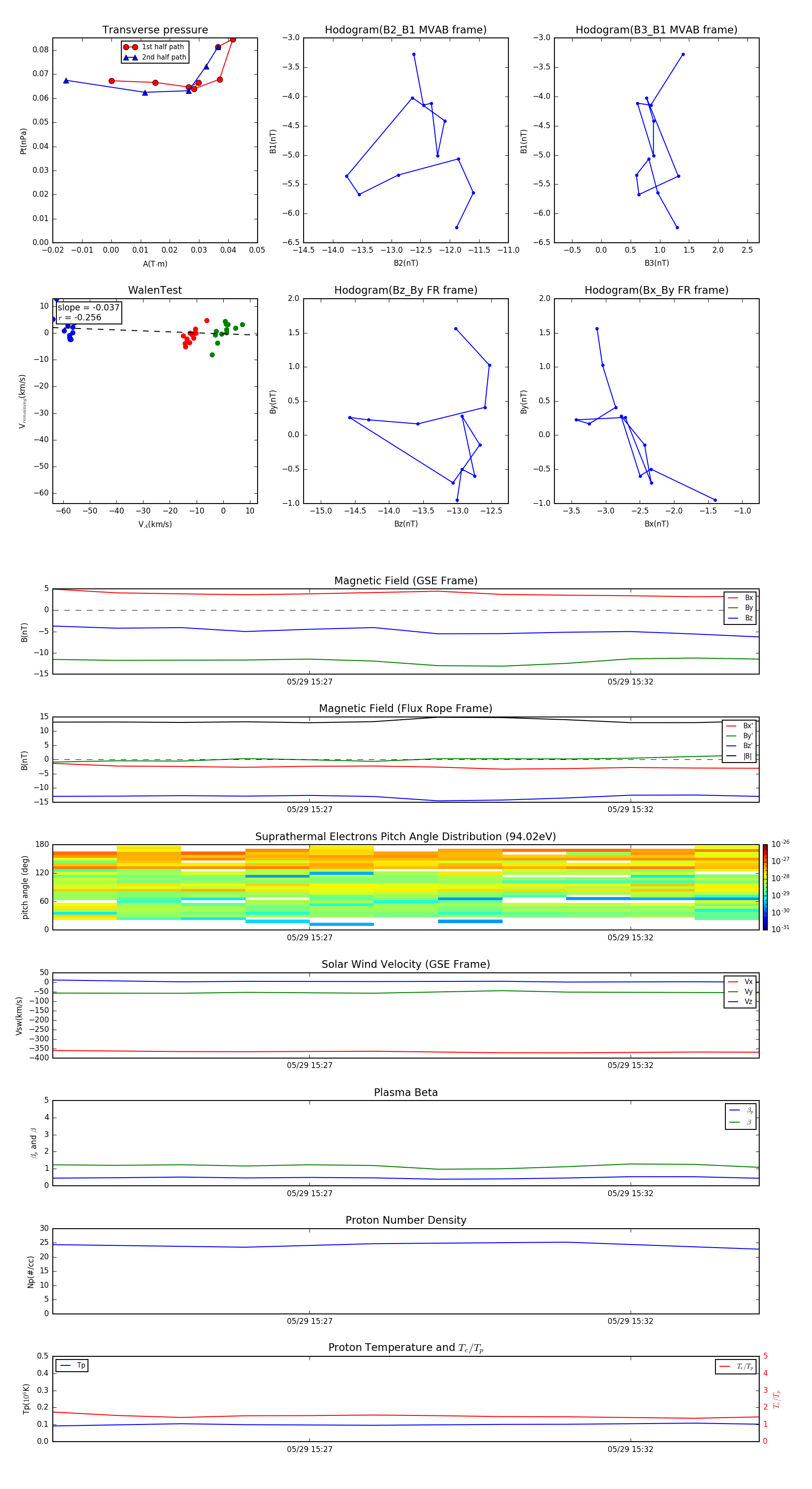Click "05/29 15:27" tick under GSE magnetic field
Image resolution: width=812 pixels, height=1489 pixels.
tap(310, 682)
